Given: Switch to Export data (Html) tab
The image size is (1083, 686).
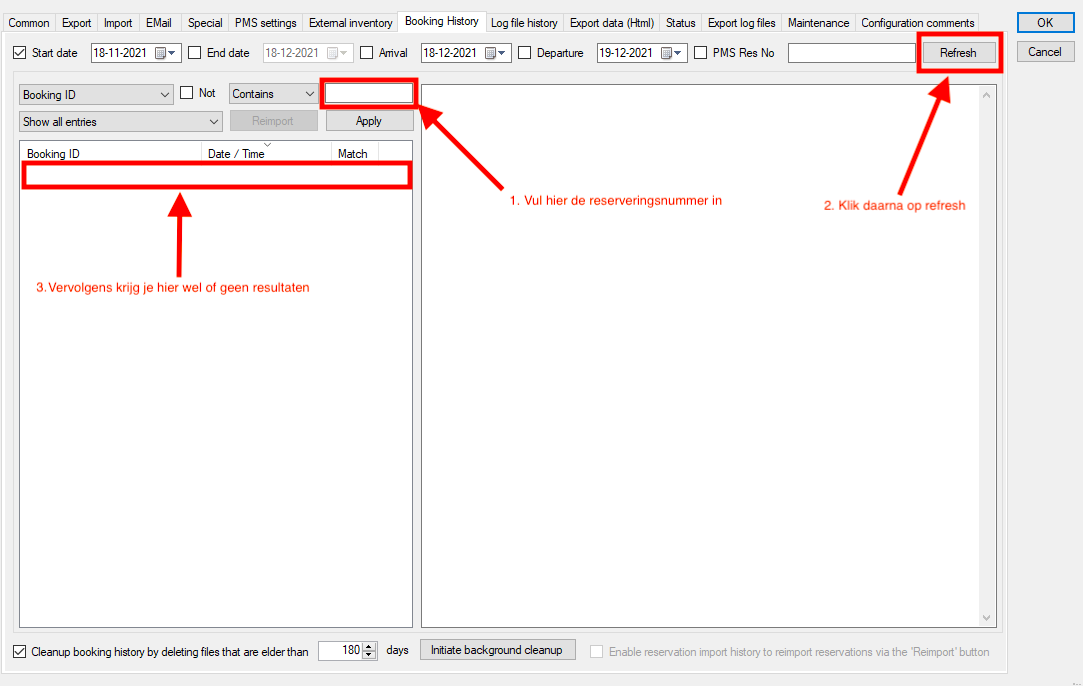Looking at the screenshot, I should [612, 23].
